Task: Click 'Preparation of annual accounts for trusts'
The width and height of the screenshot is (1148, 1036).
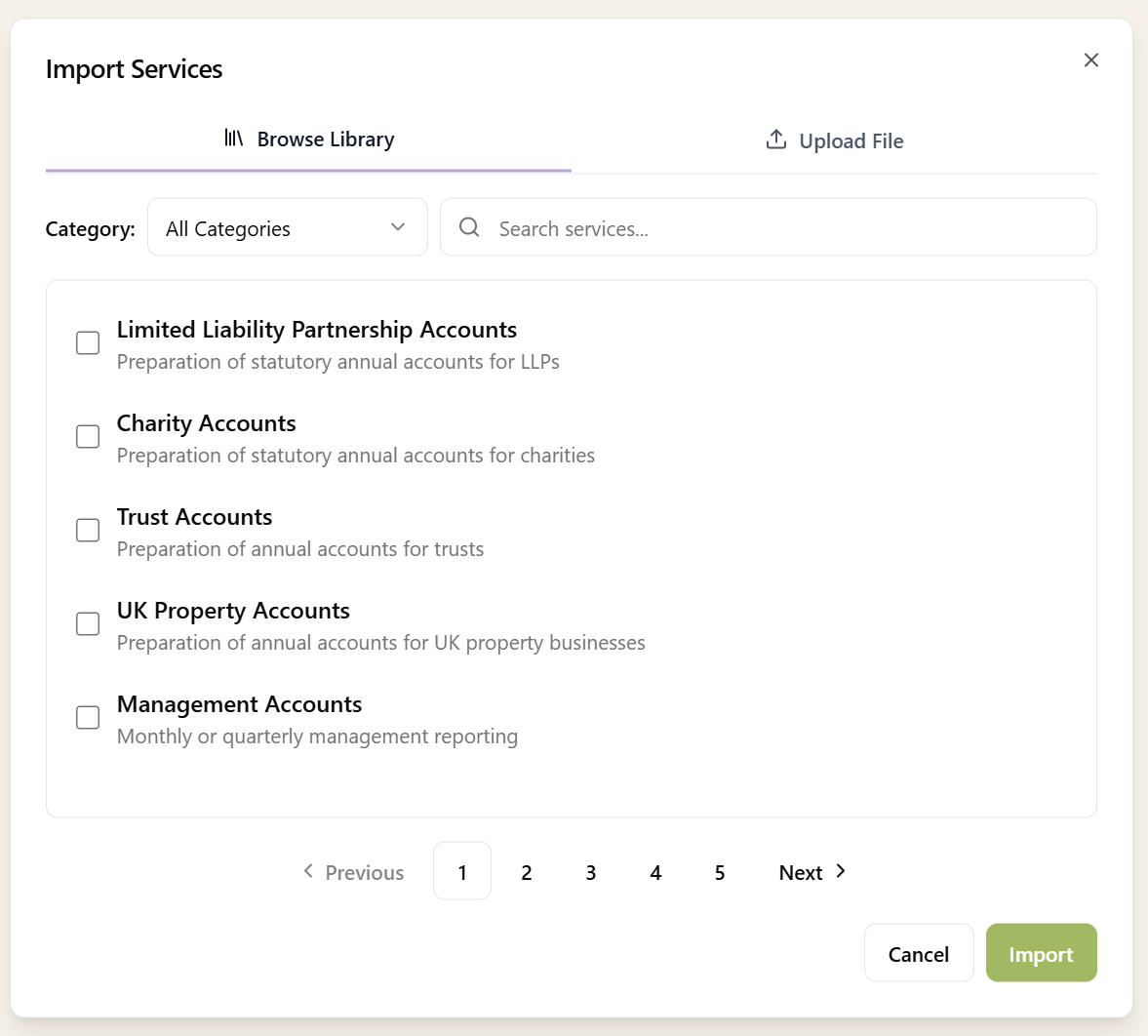Action: [300, 549]
